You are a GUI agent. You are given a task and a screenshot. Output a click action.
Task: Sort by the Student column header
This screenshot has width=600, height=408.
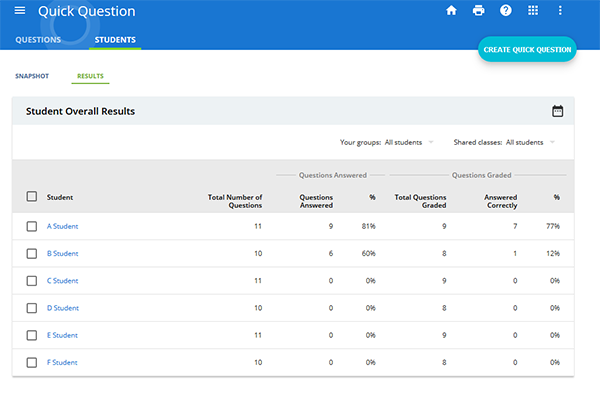pos(60,197)
